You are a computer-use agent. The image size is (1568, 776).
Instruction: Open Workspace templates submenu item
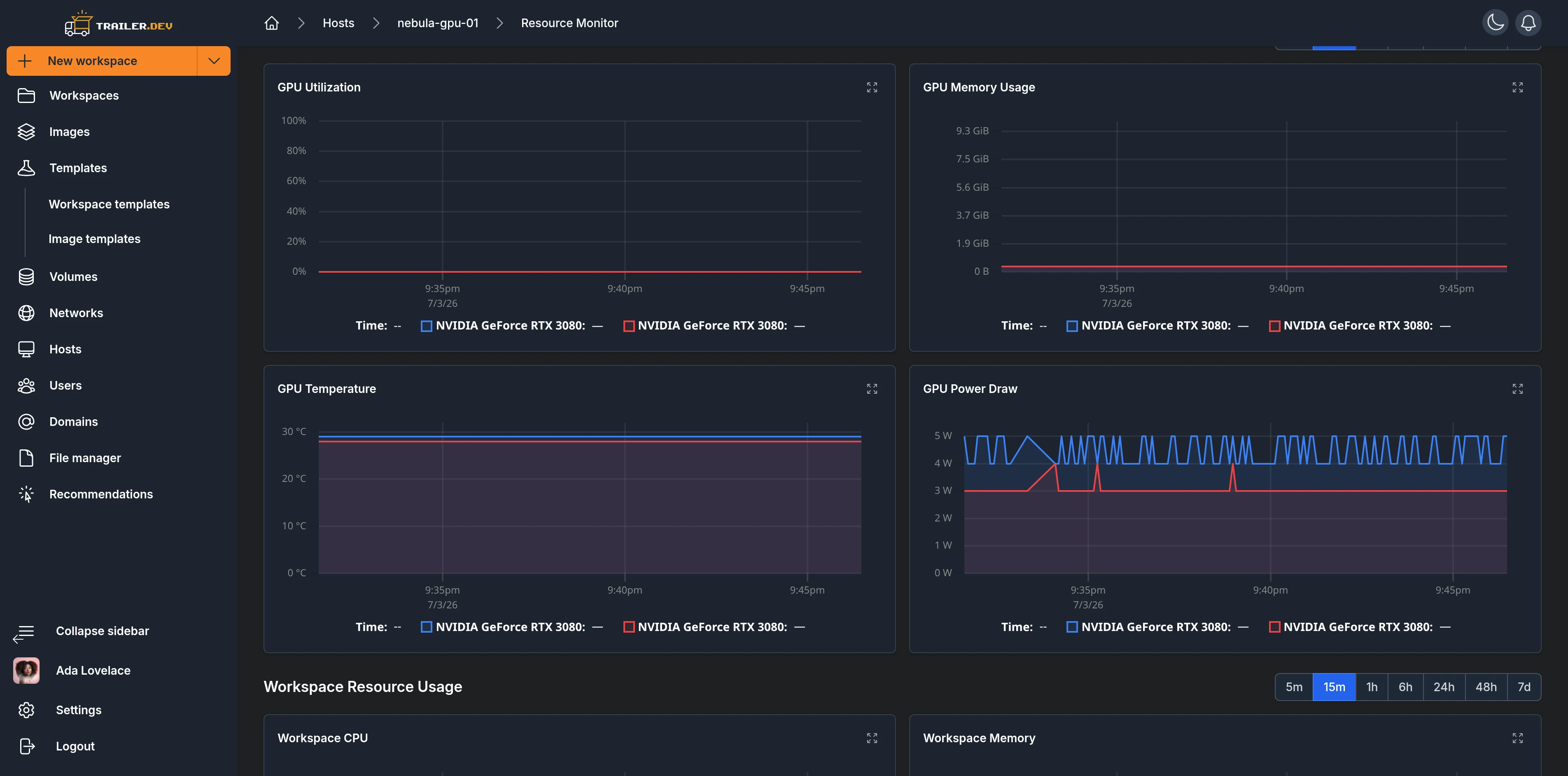[109, 204]
